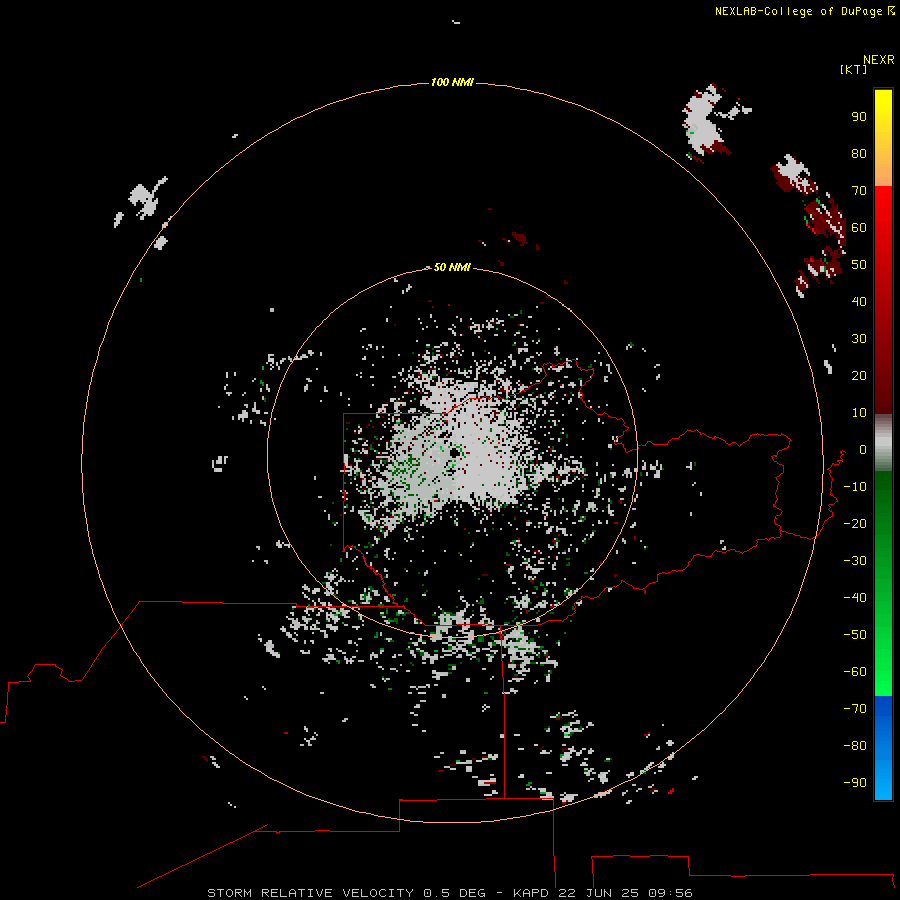Click the bright green segment near -60
This screenshot has height=900, width=900.
[883, 677]
